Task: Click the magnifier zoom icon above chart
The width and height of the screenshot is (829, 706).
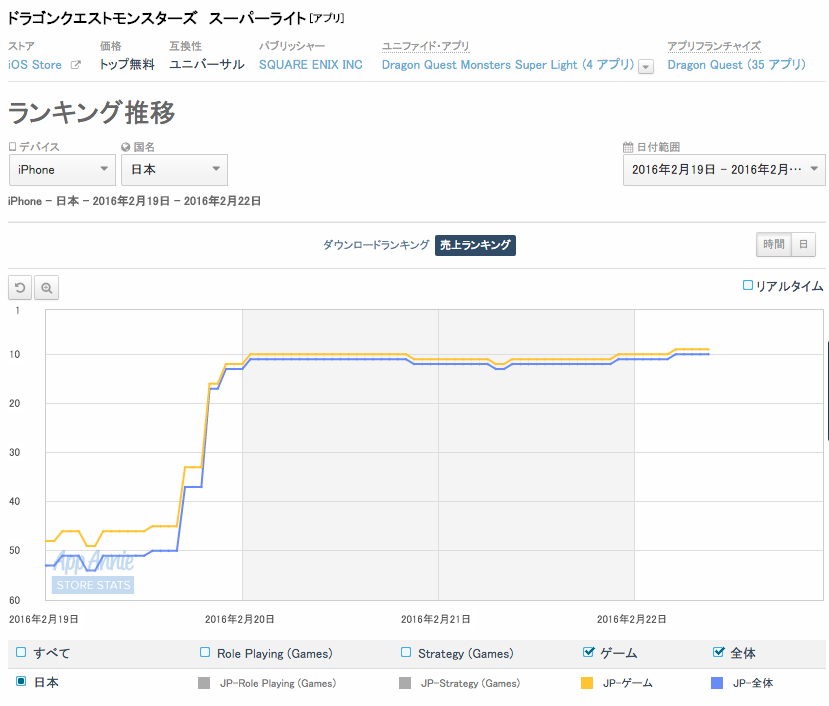Action: tap(47, 288)
